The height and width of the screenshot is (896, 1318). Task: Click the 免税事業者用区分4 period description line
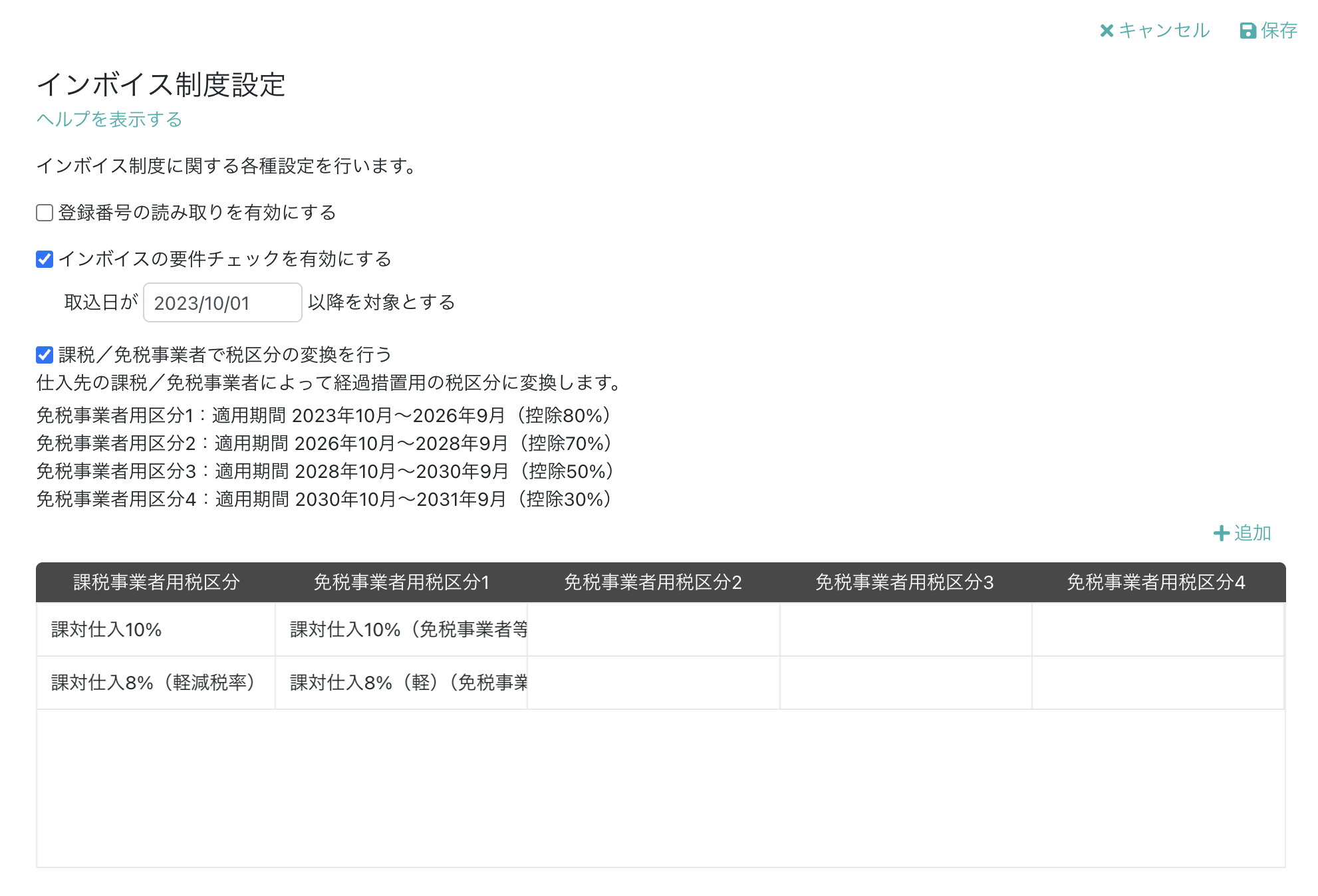(x=325, y=499)
